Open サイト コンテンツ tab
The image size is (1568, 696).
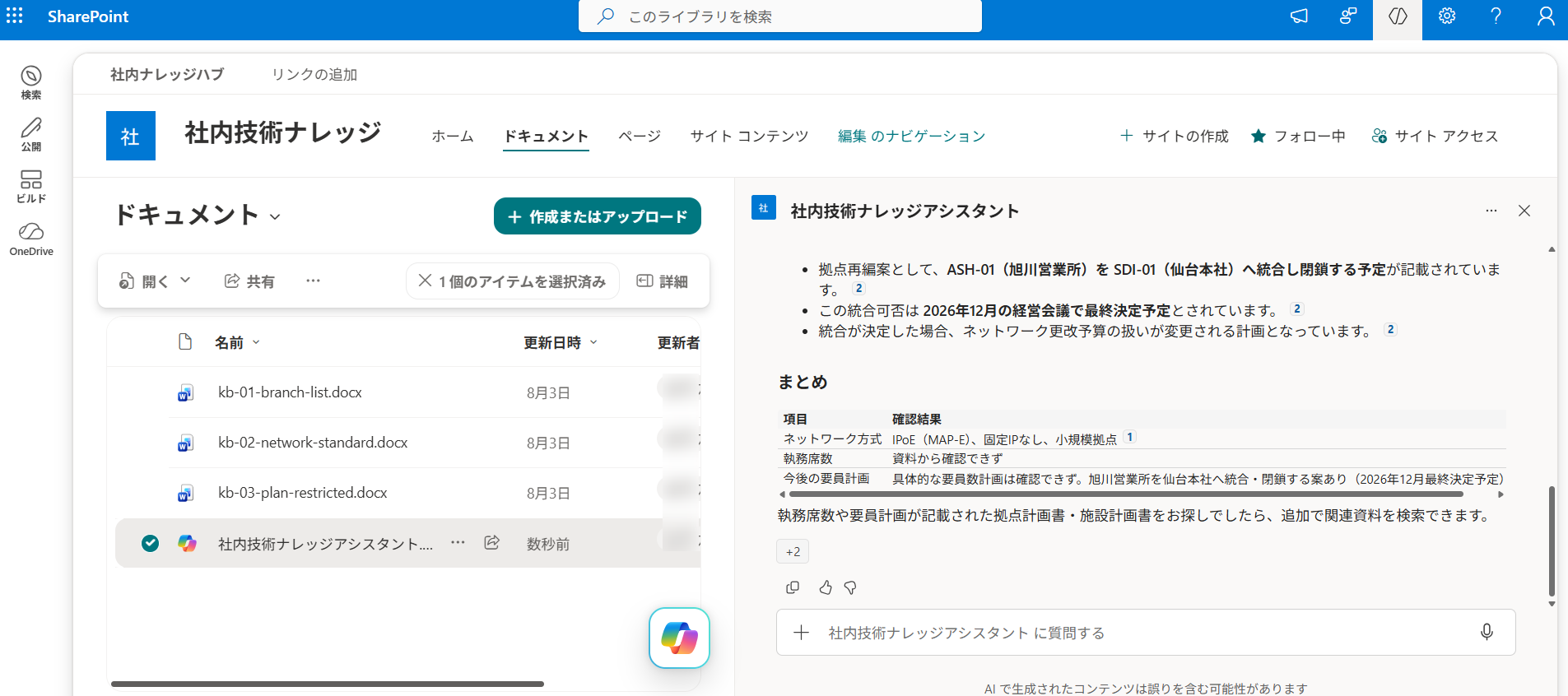click(x=749, y=136)
